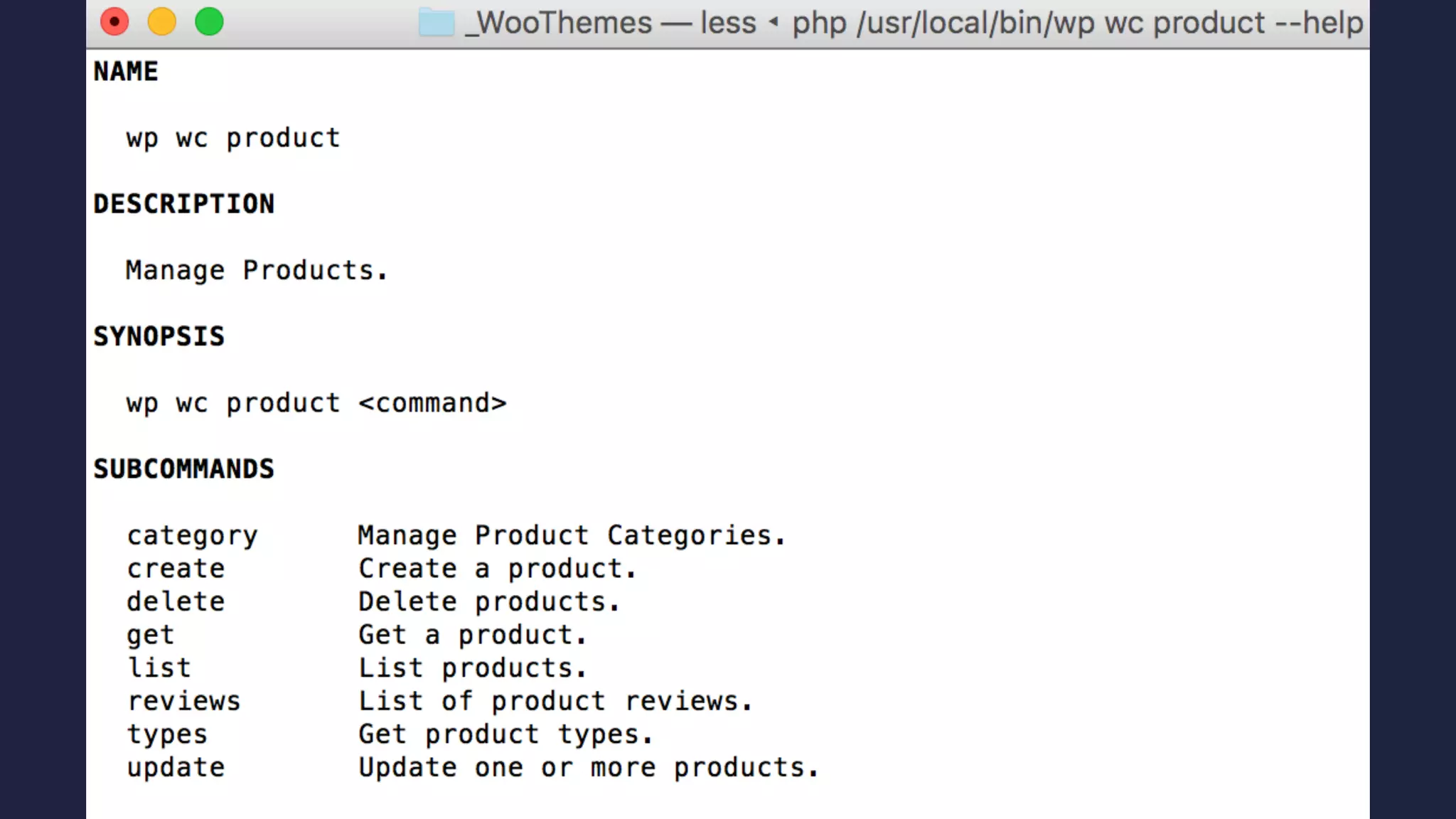Click the SYNOPSIS section heading
The height and width of the screenshot is (819, 1456).
point(159,336)
